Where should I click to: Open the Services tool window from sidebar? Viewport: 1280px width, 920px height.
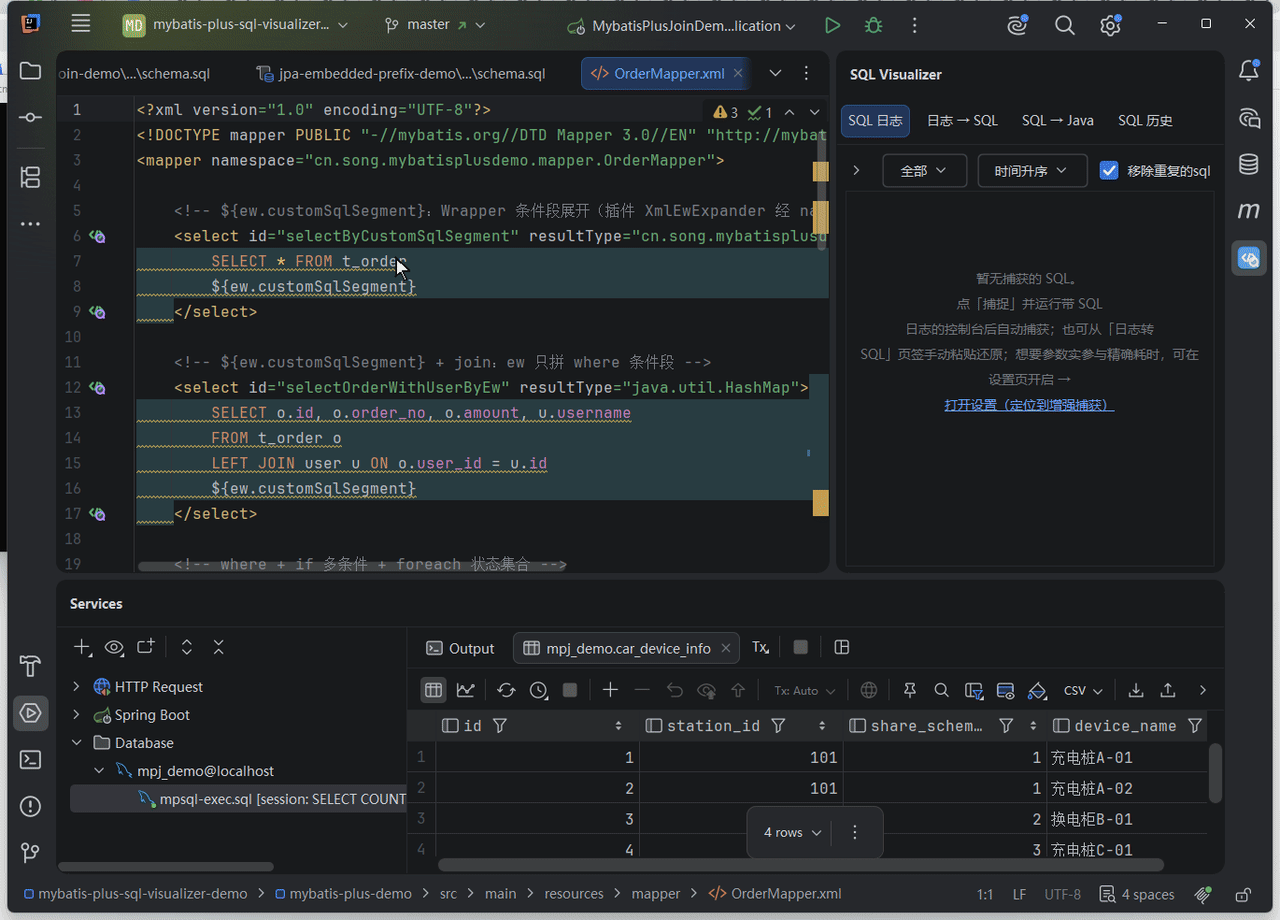pyautogui.click(x=30, y=713)
